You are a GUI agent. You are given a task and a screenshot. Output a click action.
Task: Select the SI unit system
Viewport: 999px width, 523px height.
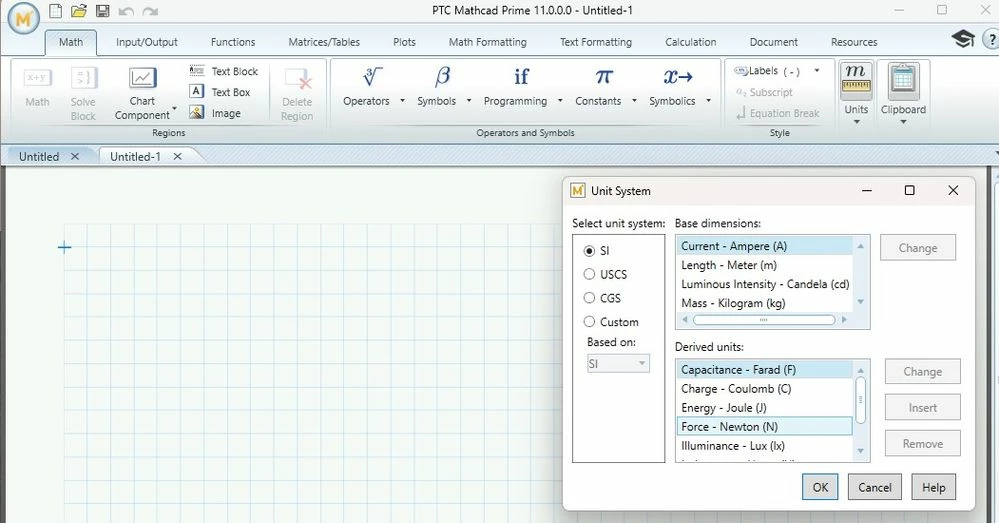pyautogui.click(x=589, y=251)
